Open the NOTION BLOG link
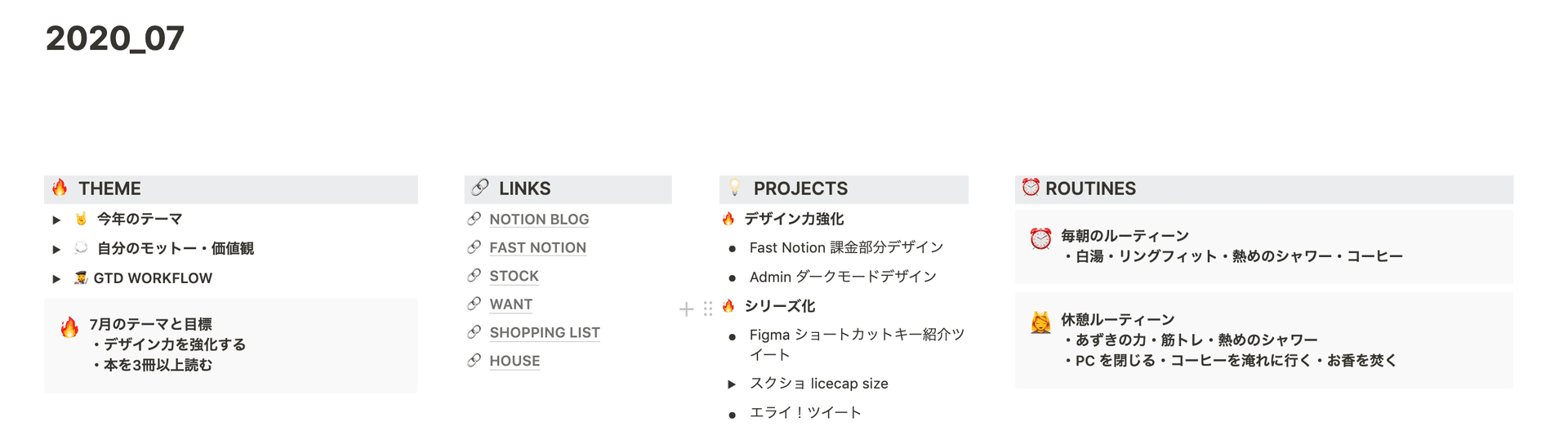This screenshot has height=444, width=1568. tap(539, 220)
